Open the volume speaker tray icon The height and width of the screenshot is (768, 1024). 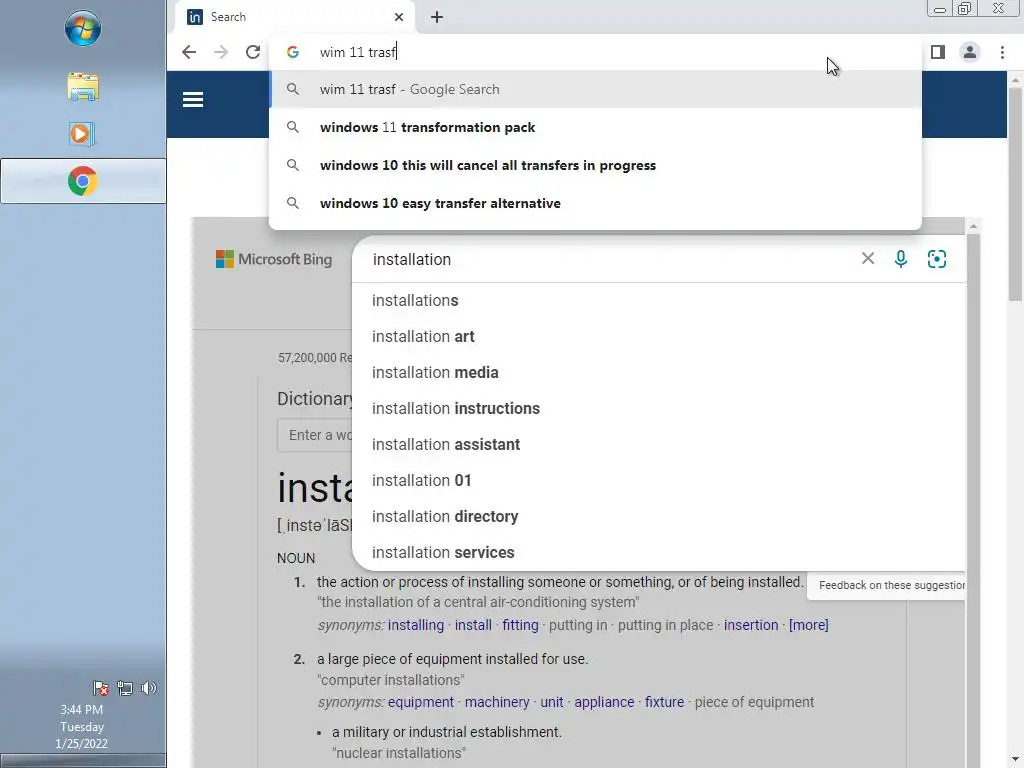[x=149, y=688]
